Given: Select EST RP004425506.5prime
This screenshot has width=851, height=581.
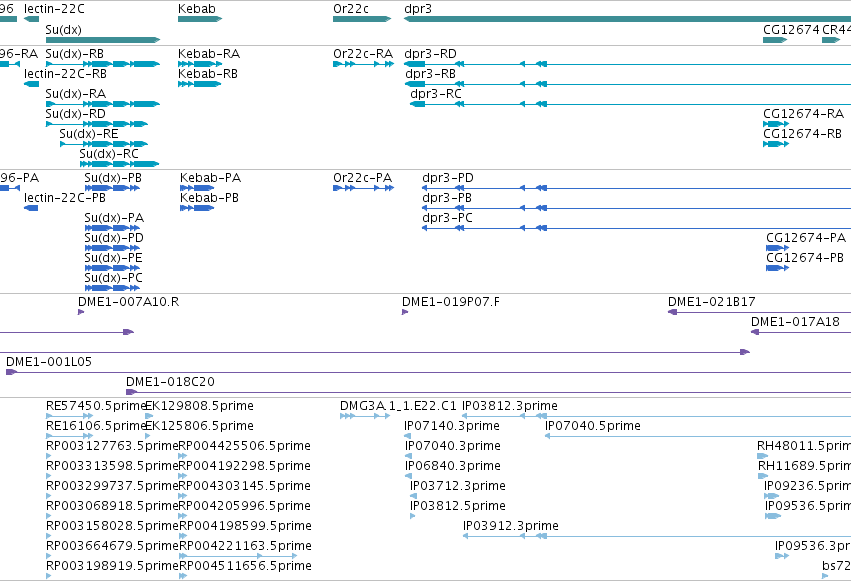Looking at the screenshot, I should pyautogui.click(x=183, y=456).
